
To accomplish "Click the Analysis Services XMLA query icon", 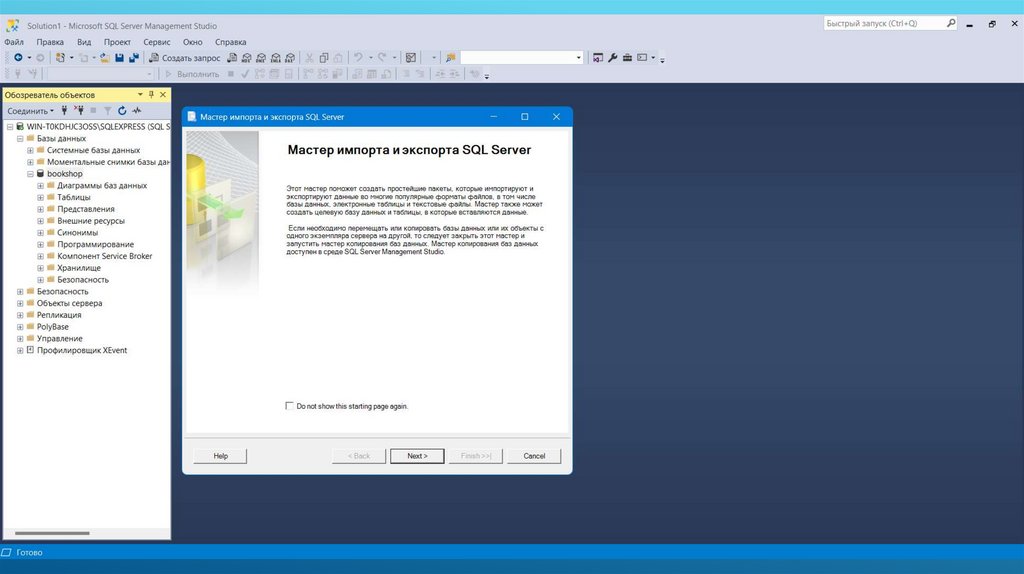I will coord(276,57).
